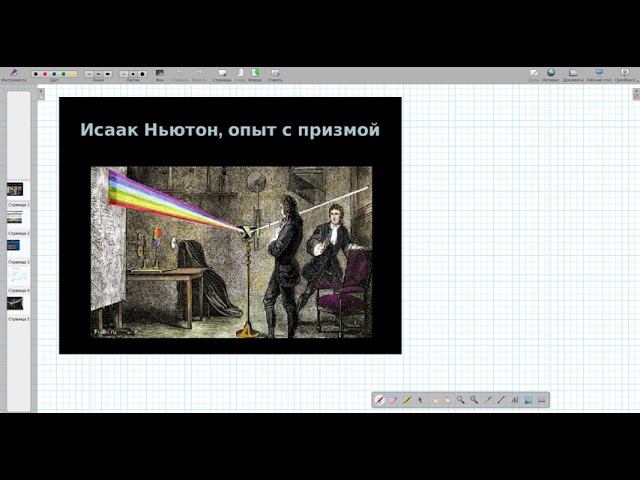640x480 pixels.
Task: Select the red pen color
Action: pos(45,74)
